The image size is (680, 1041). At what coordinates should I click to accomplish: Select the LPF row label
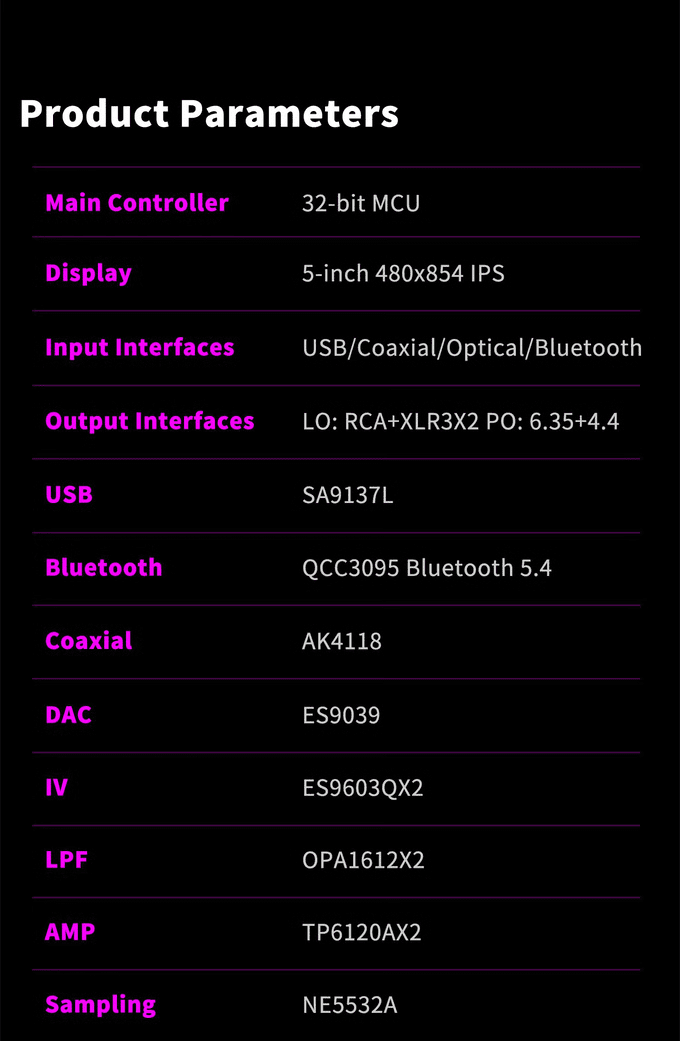coord(66,860)
